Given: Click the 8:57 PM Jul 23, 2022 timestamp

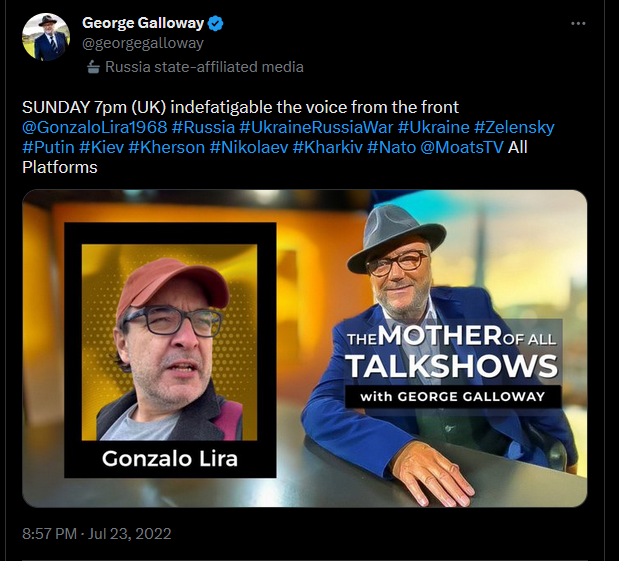Looking at the screenshot, I should pyautogui.click(x=97, y=534).
